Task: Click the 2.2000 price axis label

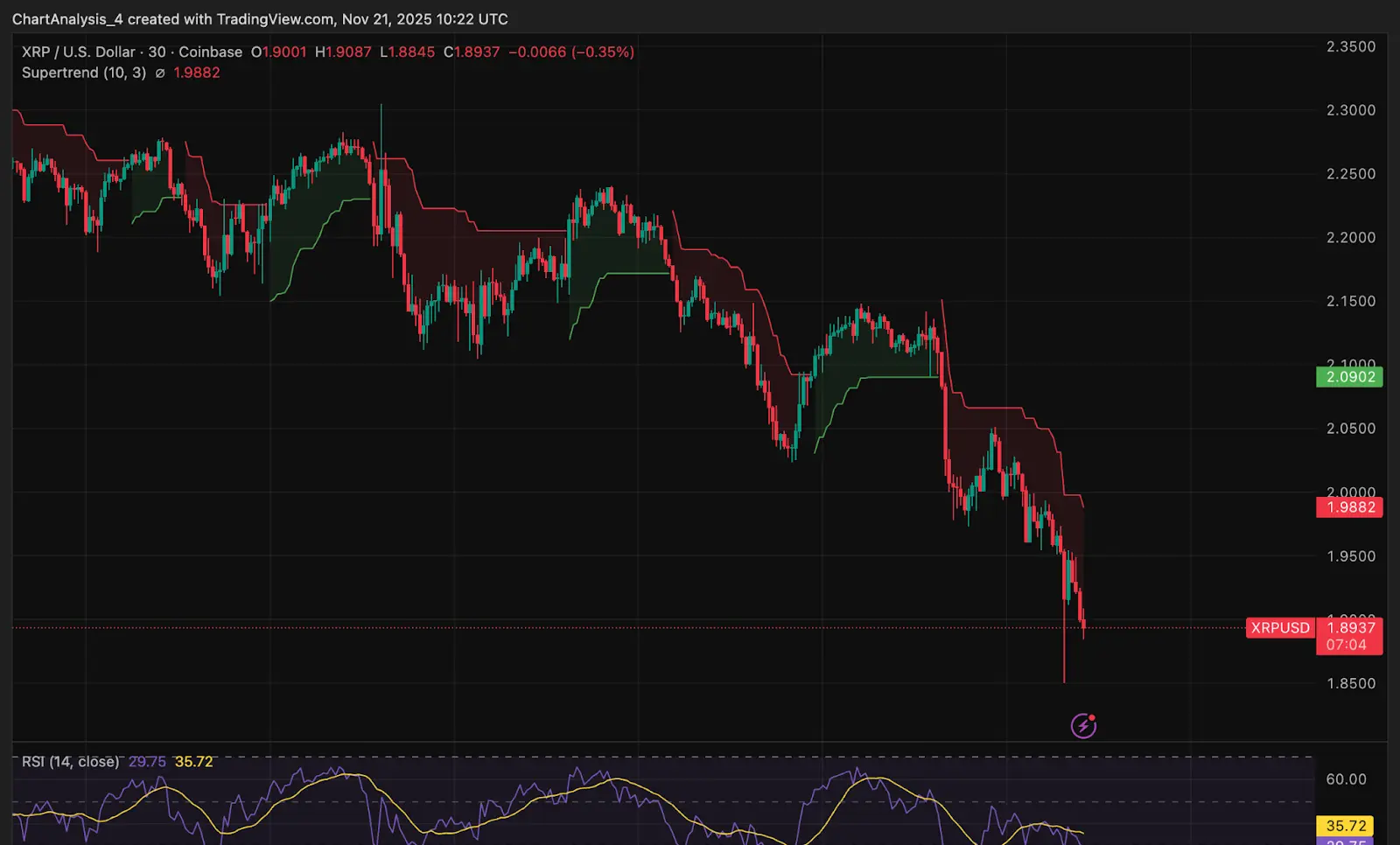Action: (x=1351, y=238)
